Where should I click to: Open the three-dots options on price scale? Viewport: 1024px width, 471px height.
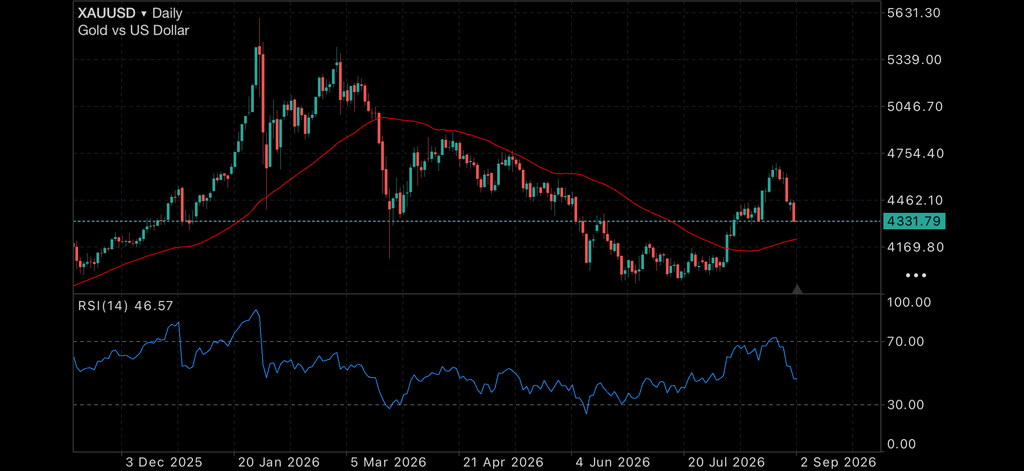click(x=916, y=276)
